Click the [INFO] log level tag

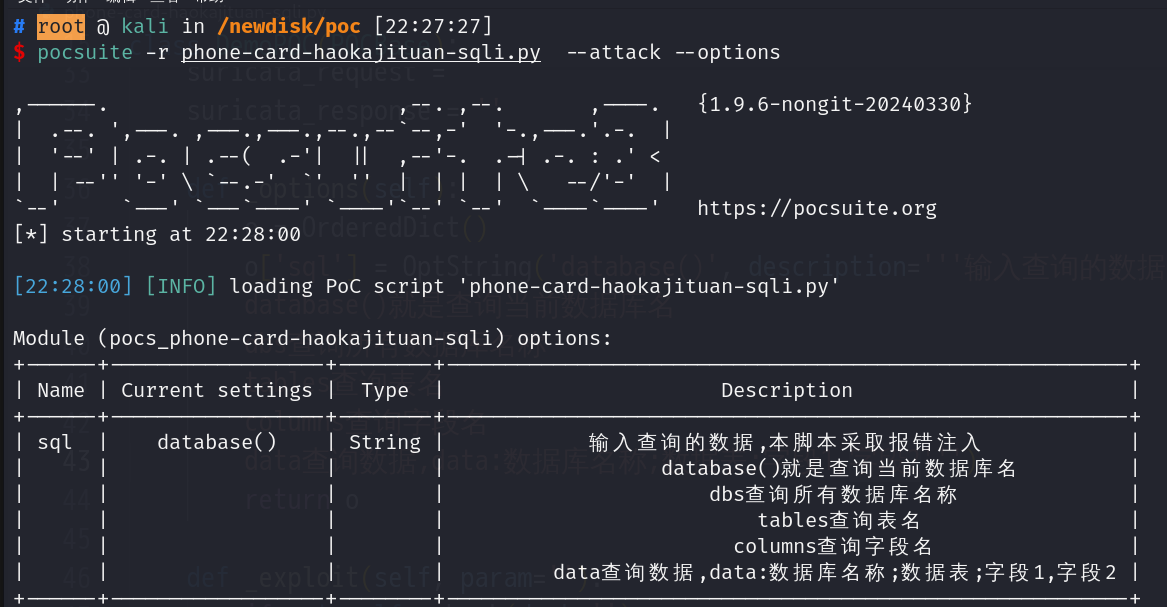coord(181,286)
